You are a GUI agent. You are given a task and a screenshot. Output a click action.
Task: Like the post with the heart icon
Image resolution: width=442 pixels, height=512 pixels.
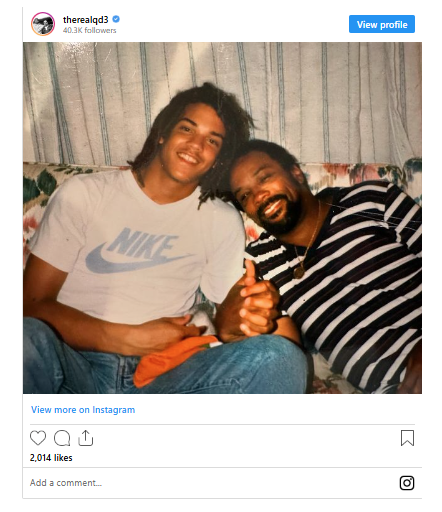[38, 438]
